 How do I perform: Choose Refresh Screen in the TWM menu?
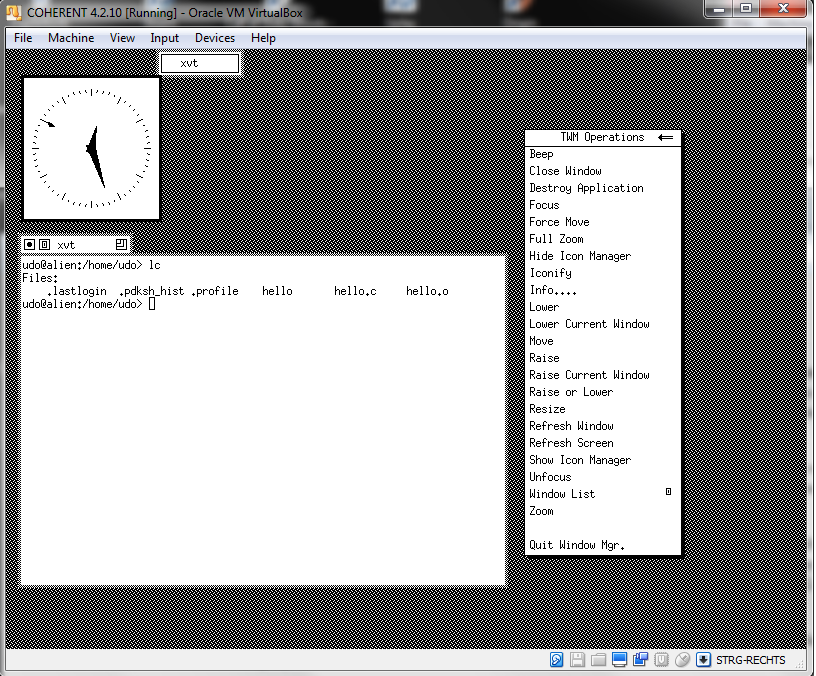coord(571,443)
